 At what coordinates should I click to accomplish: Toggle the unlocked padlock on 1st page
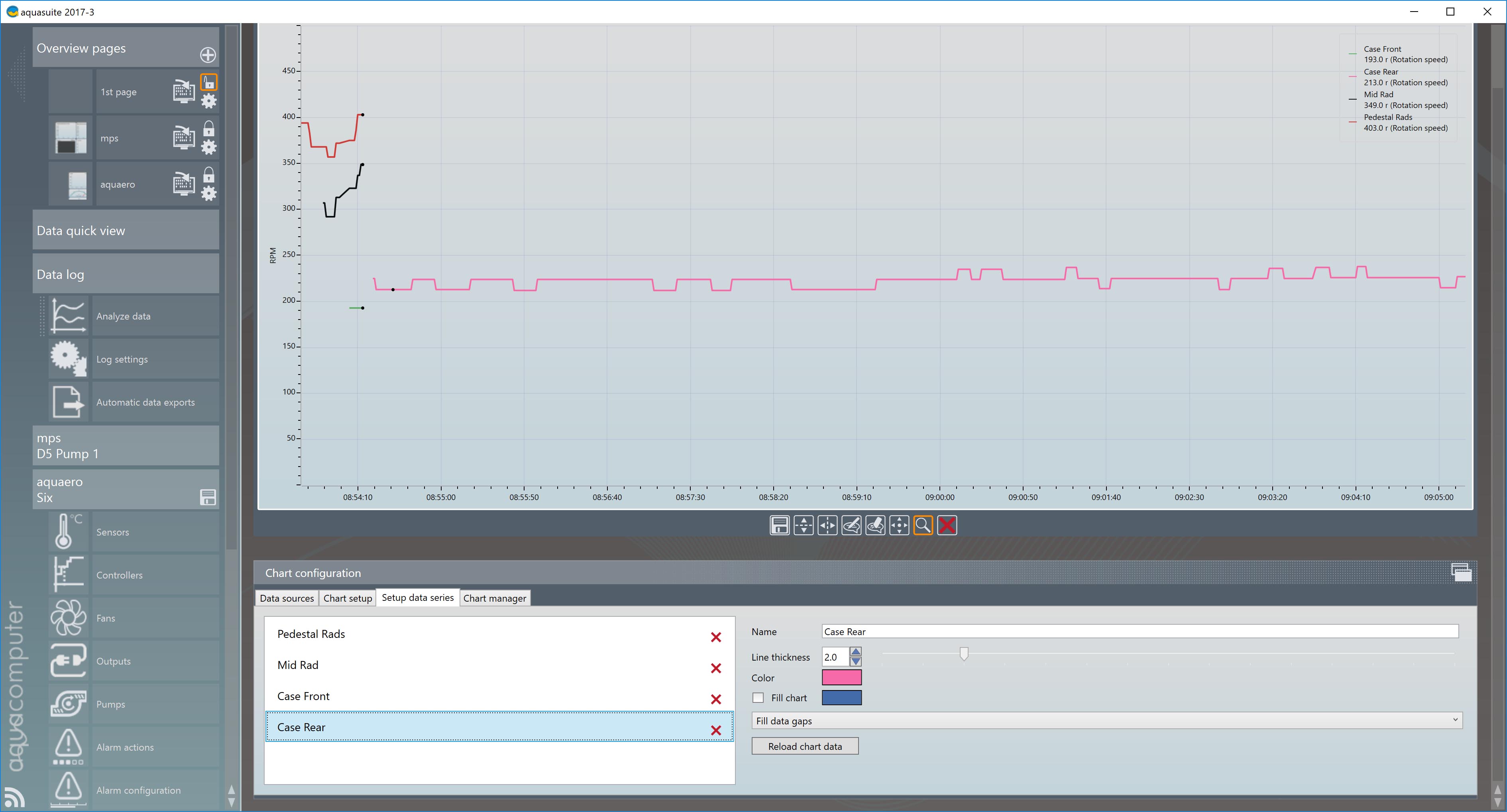[209, 82]
